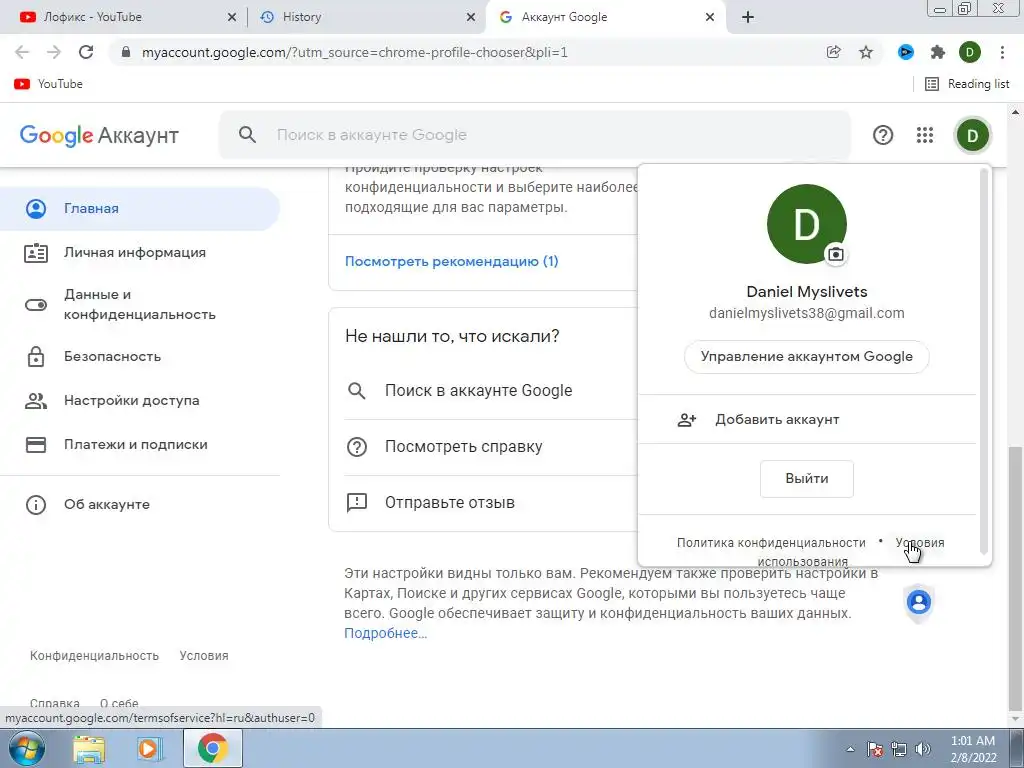Go back using the browser back arrow

[22, 52]
